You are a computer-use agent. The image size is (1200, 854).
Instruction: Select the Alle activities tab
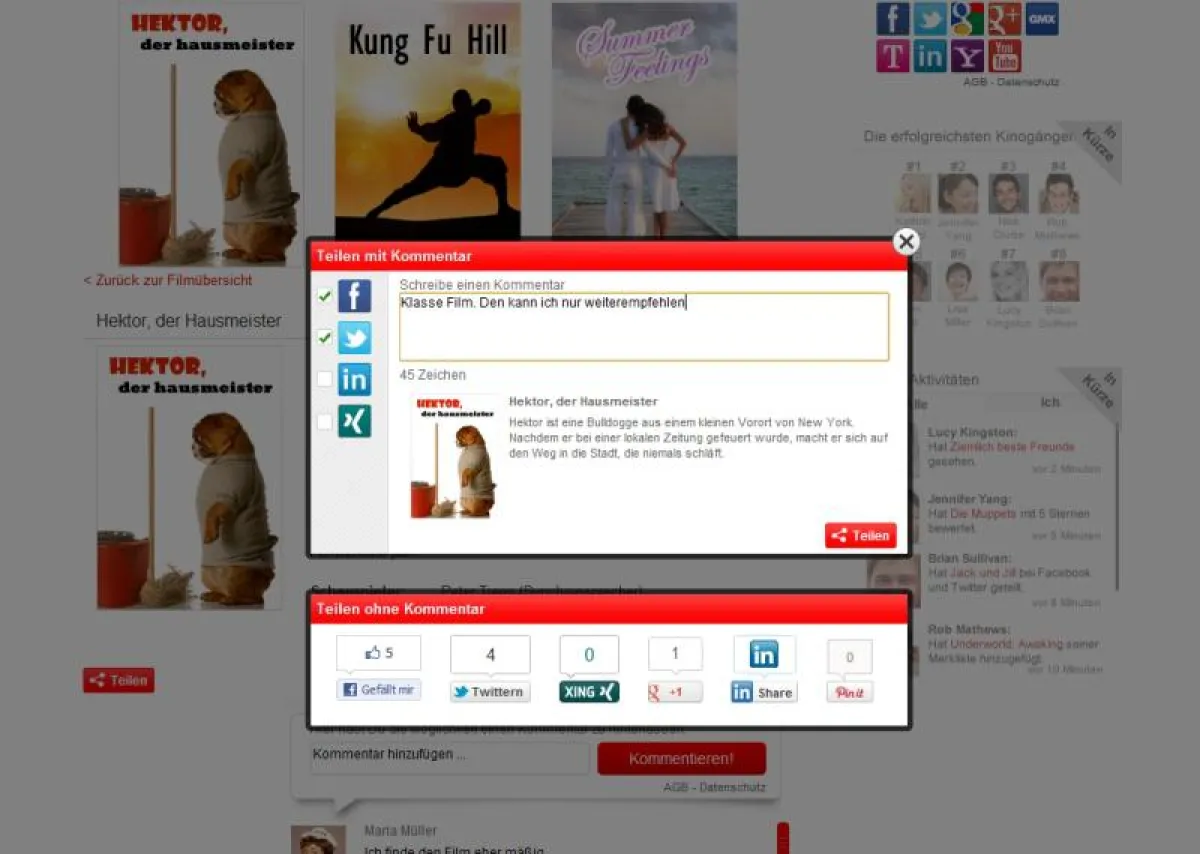click(x=916, y=402)
